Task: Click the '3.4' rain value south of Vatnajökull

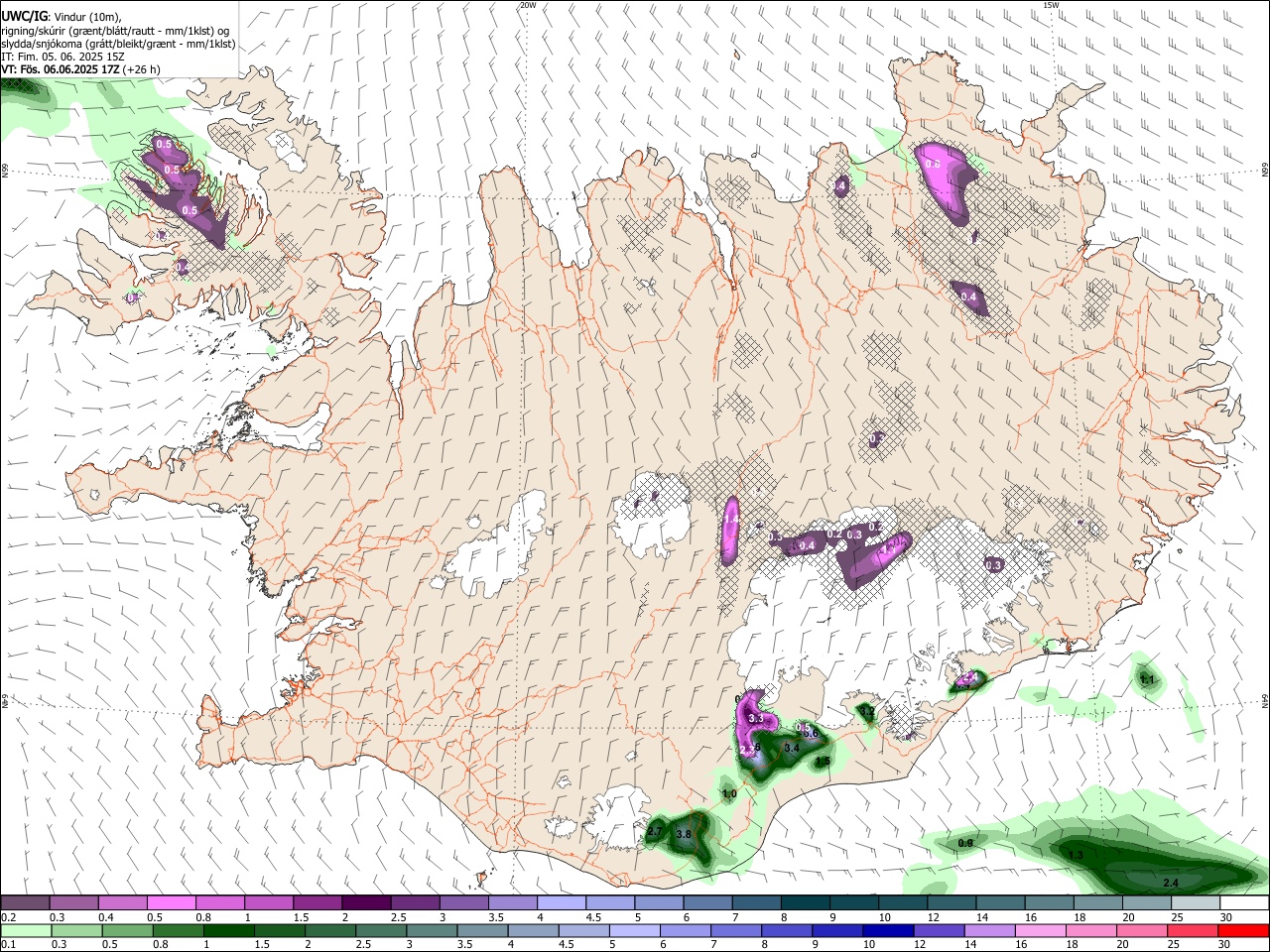Action: 792,748
